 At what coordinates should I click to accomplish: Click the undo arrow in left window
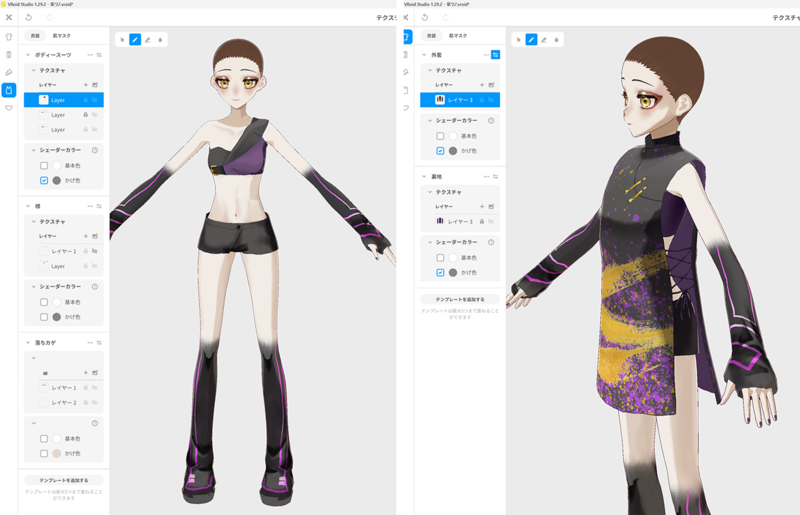click(x=28, y=17)
